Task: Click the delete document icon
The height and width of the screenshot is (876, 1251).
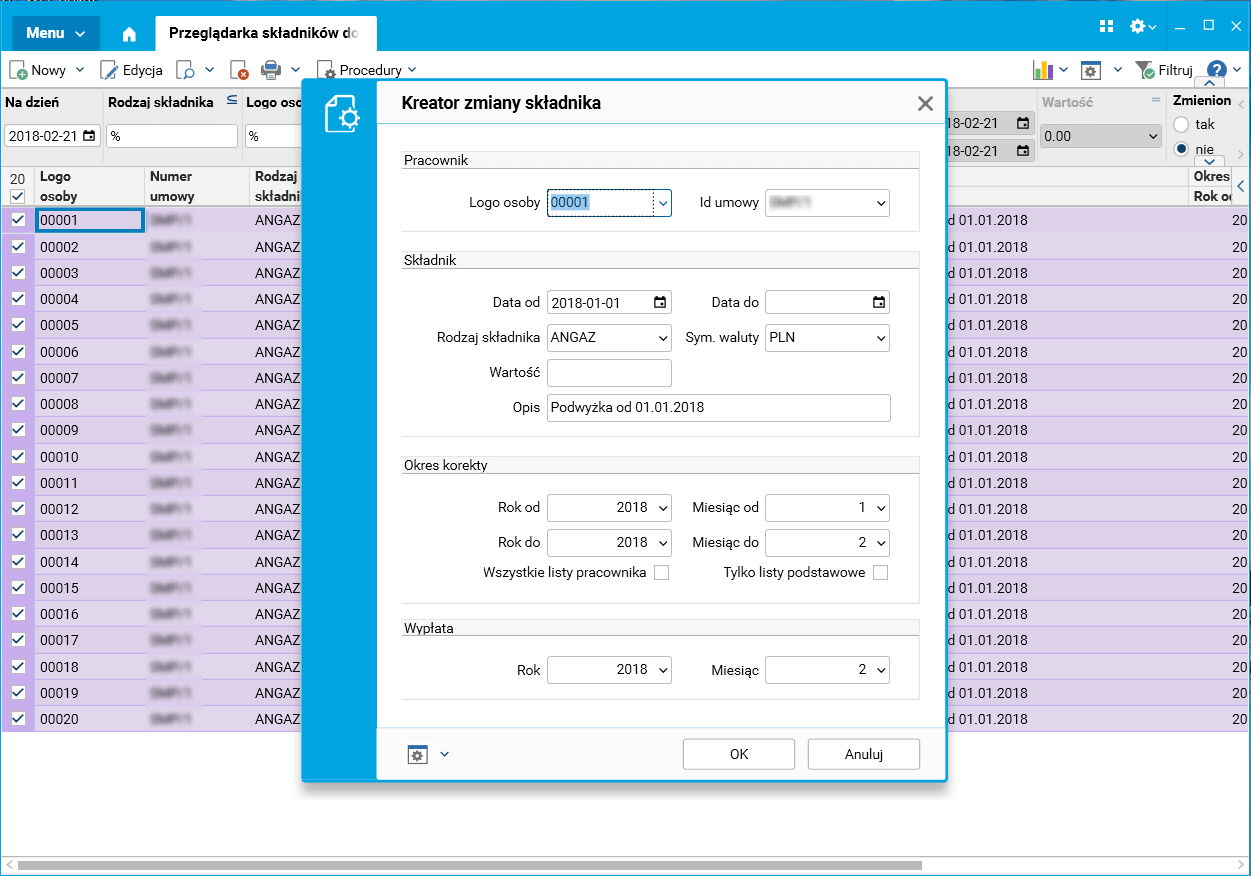Action: coord(239,70)
